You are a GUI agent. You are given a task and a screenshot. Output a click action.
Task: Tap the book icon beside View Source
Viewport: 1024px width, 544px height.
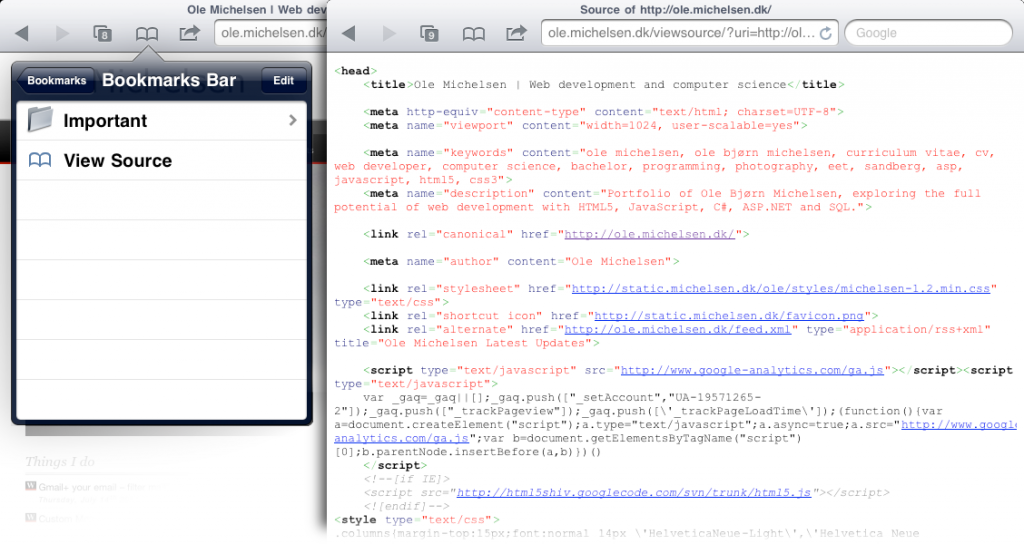pyautogui.click(x=40, y=160)
